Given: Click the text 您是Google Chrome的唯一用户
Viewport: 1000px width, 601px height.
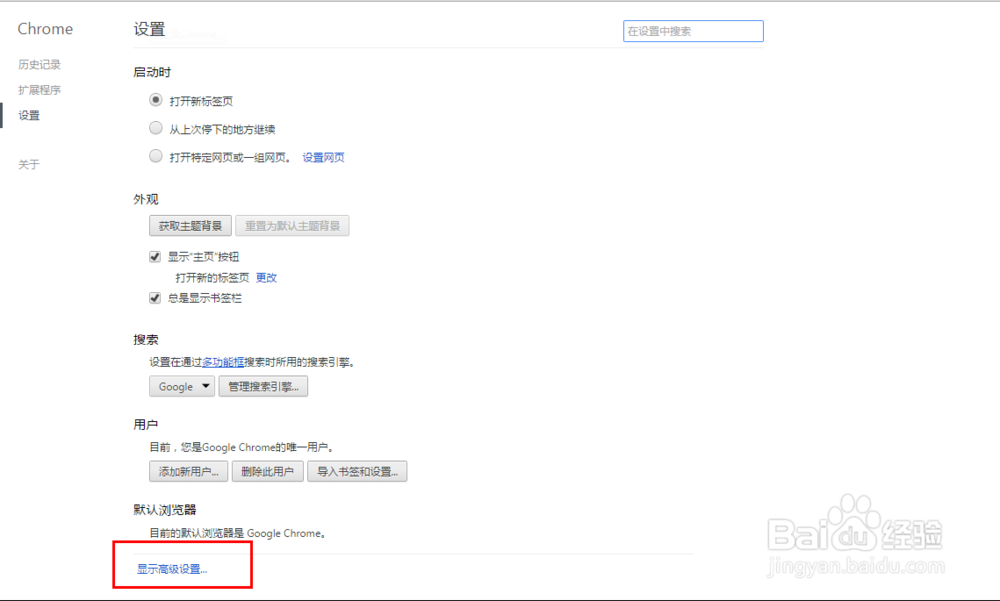Looking at the screenshot, I should (x=257, y=447).
